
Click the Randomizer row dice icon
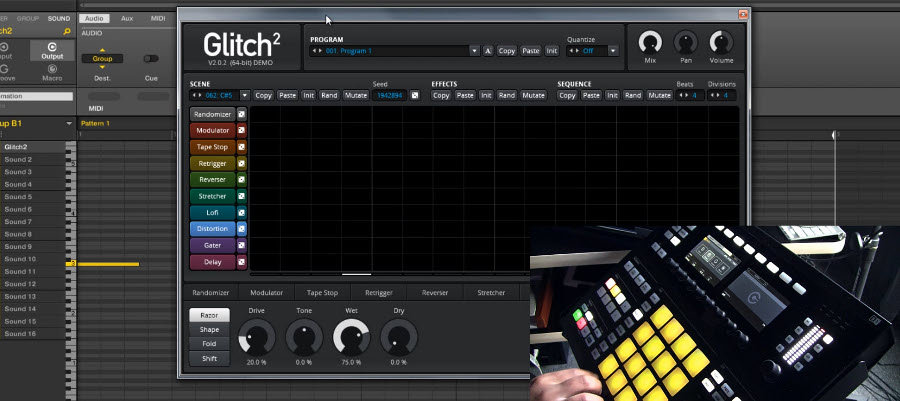242,114
